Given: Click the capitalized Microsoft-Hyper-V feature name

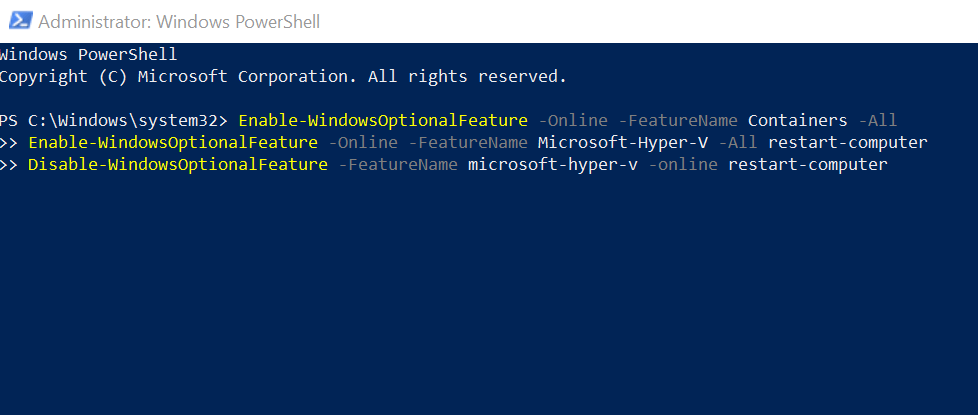Looking at the screenshot, I should tap(623, 143).
